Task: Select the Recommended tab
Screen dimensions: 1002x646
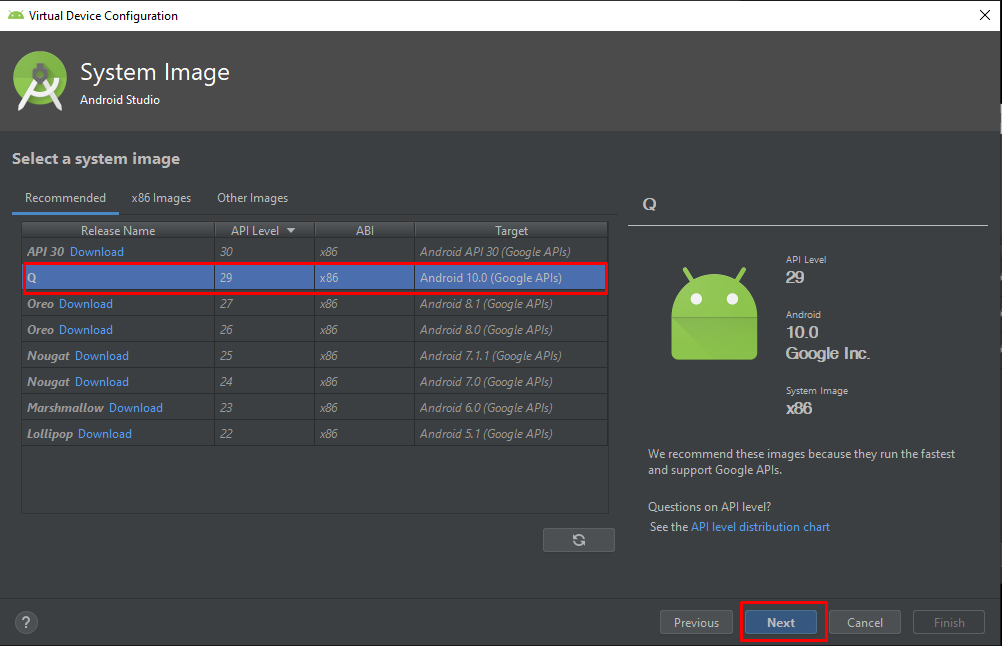Action: (65, 198)
